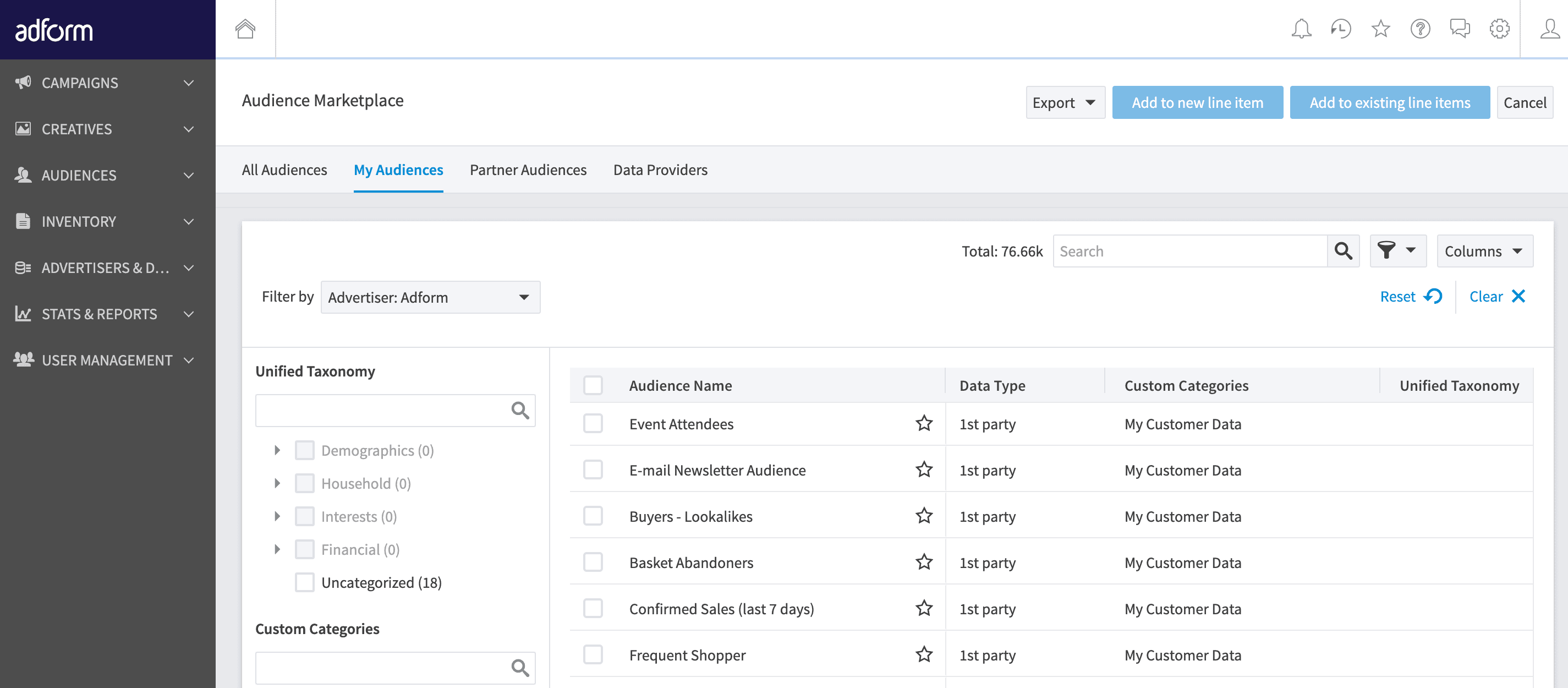Click the Cancel button

(1525, 102)
